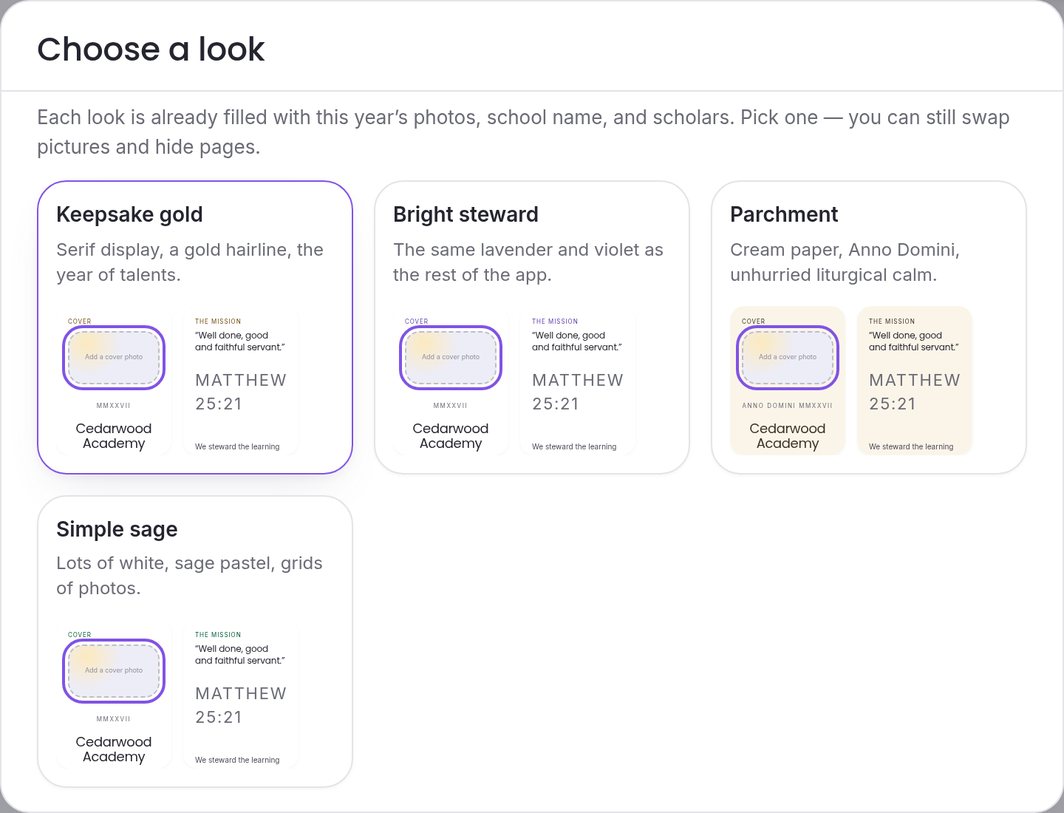Viewport: 1064px width, 813px height.
Task: Click the Simple sage description text
Action: 189,575
